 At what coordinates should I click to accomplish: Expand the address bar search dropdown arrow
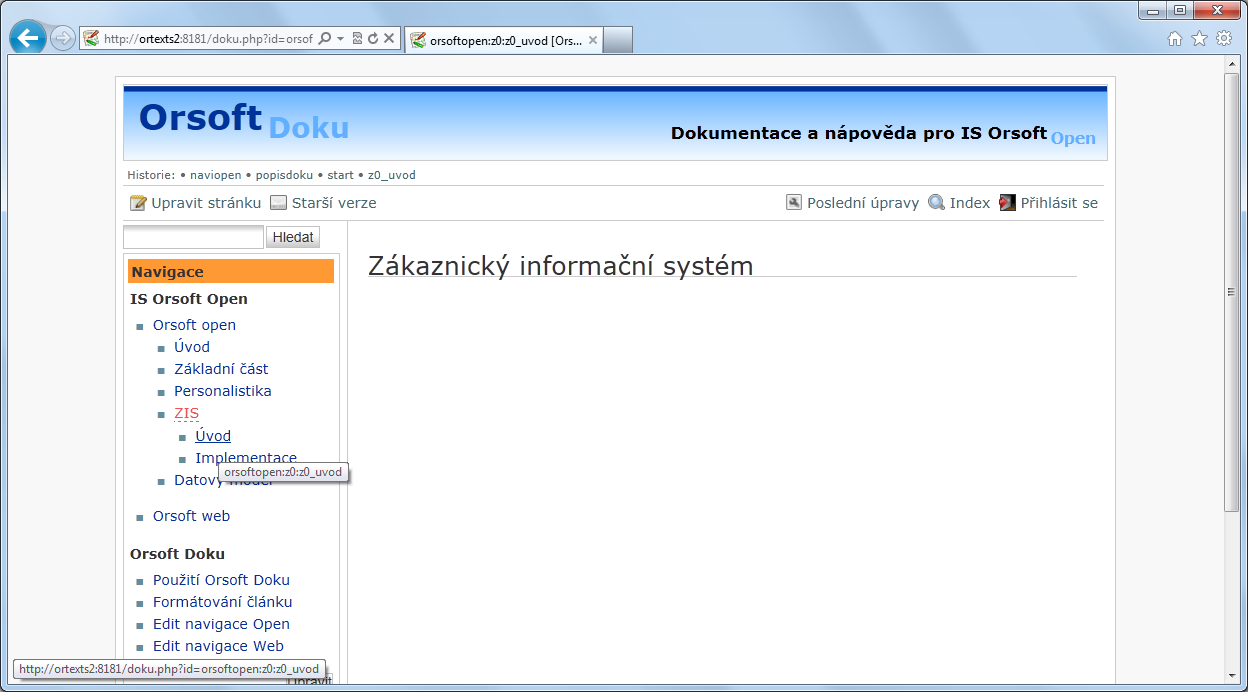[x=341, y=39]
